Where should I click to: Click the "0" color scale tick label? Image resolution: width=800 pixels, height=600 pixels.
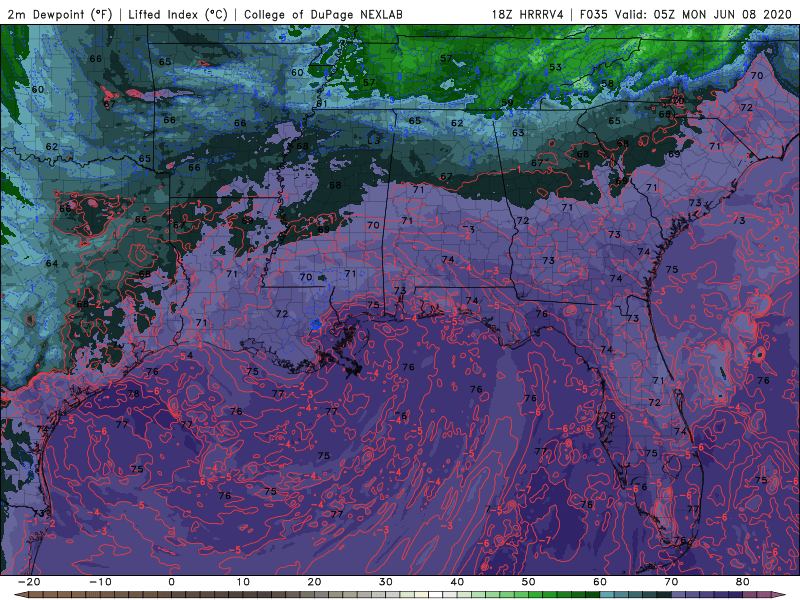click(171, 582)
